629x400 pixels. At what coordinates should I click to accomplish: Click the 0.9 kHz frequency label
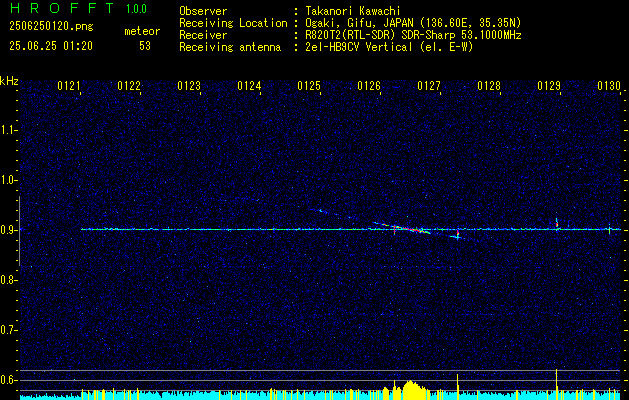coord(9,230)
